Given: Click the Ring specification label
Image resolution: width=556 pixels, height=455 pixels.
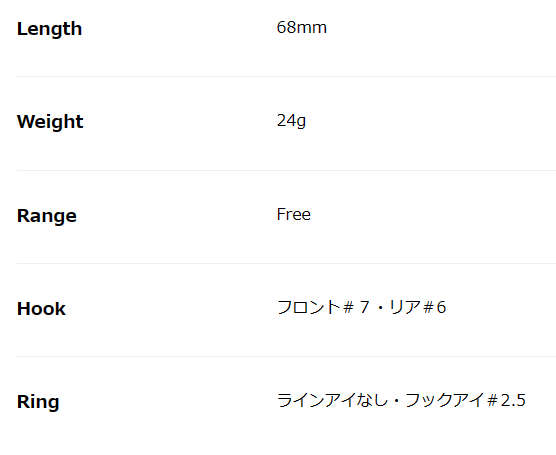Looking at the screenshot, I should [38, 402].
